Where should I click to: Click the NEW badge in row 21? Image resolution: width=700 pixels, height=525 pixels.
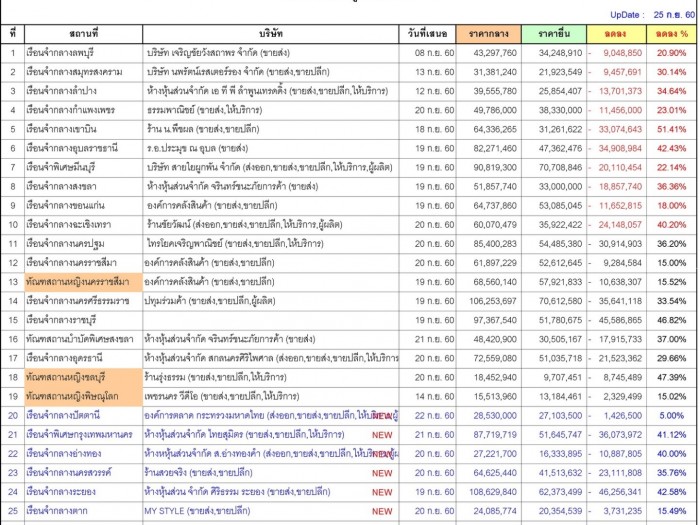(382, 434)
